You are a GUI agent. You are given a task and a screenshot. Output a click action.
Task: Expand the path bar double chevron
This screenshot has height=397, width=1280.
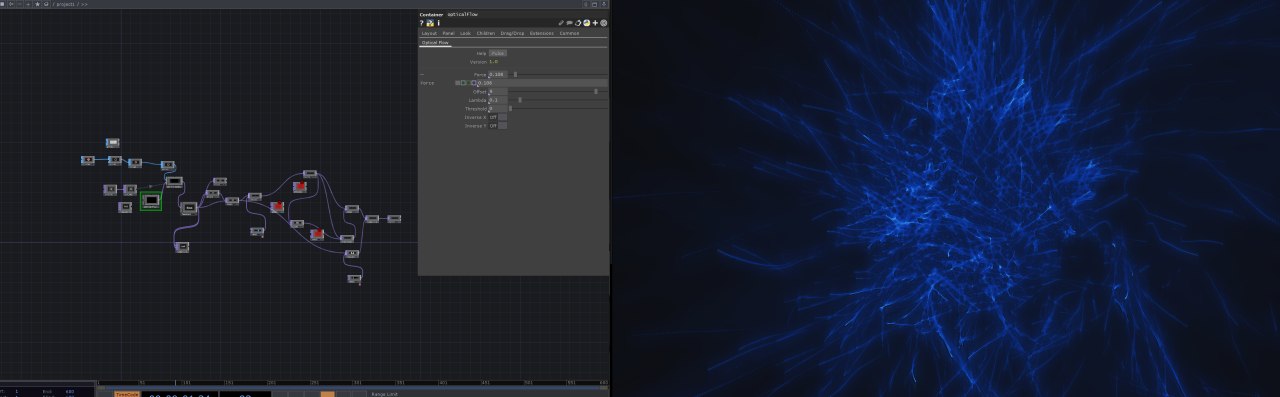pos(84,4)
